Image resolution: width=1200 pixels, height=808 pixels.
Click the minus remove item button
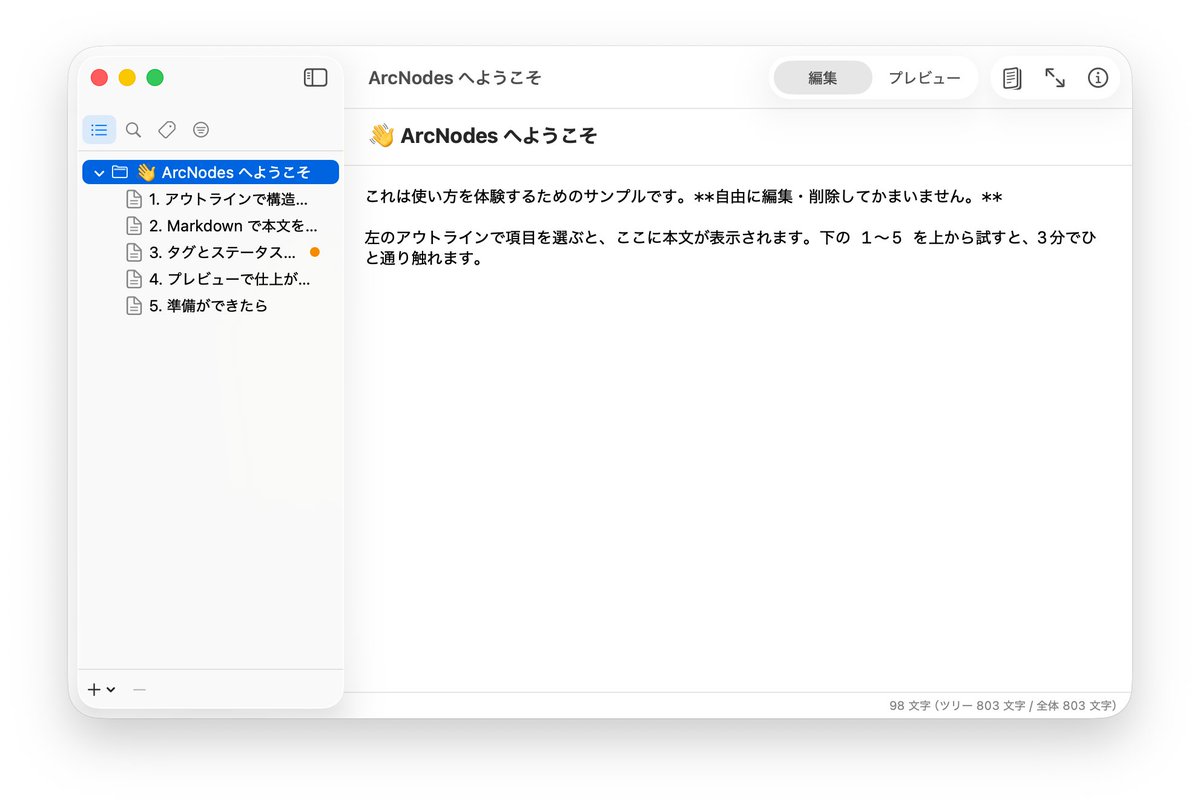pos(139,689)
